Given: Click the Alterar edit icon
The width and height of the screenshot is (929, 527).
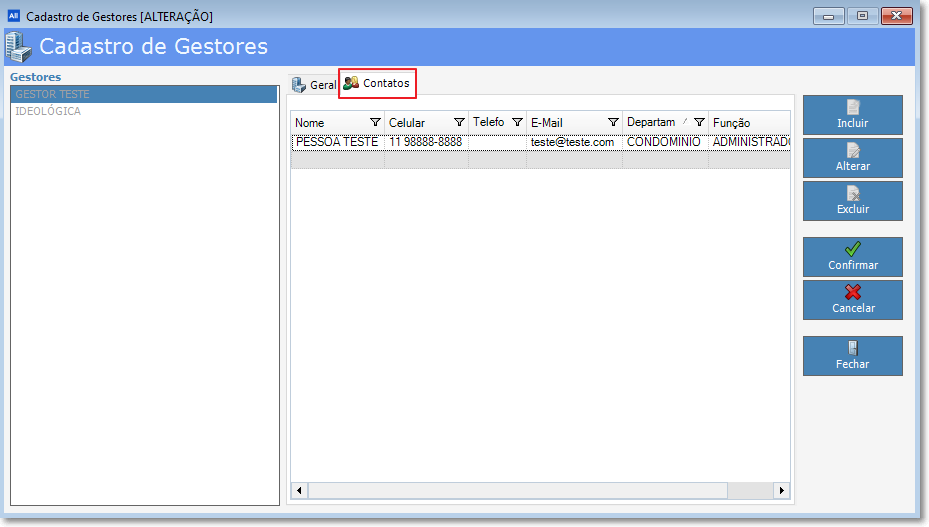Looking at the screenshot, I should click(x=852, y=150).
